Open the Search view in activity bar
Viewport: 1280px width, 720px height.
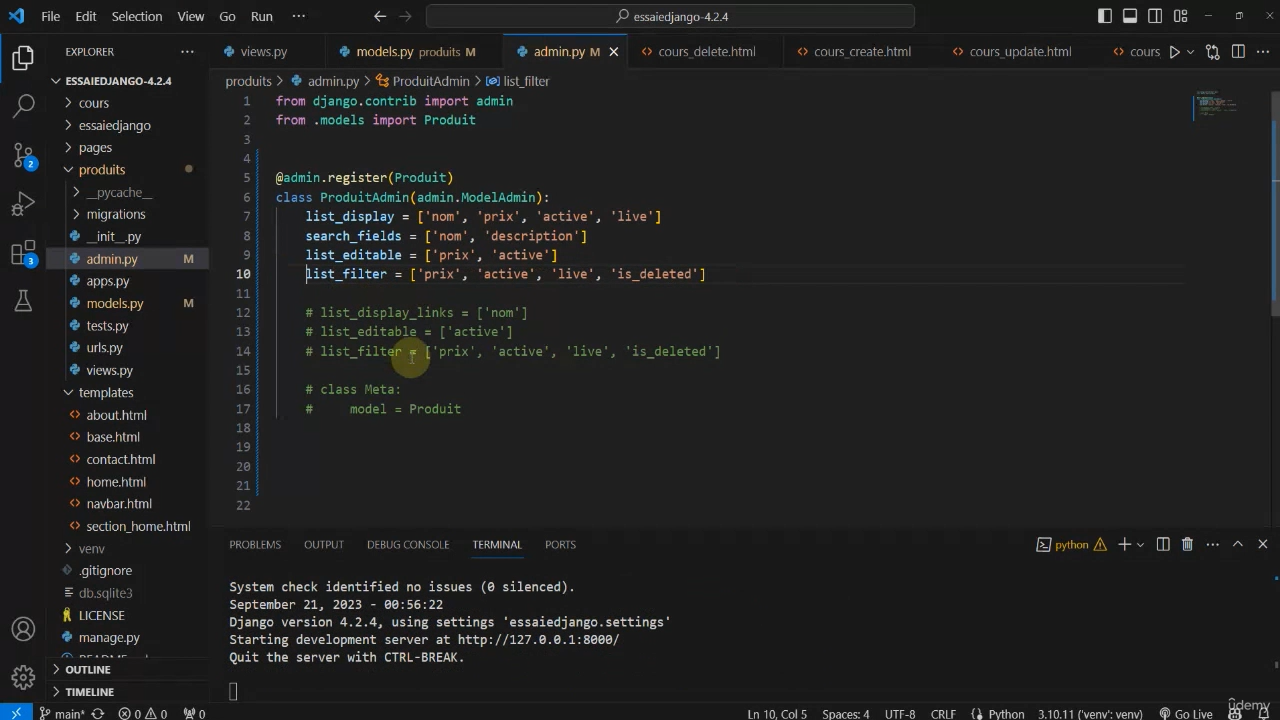click(24, 105)
